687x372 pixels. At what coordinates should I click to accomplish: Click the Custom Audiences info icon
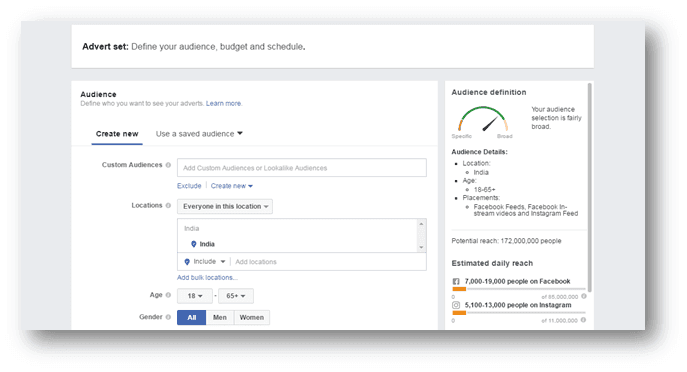pyautogui.click(x=168, y=165)
